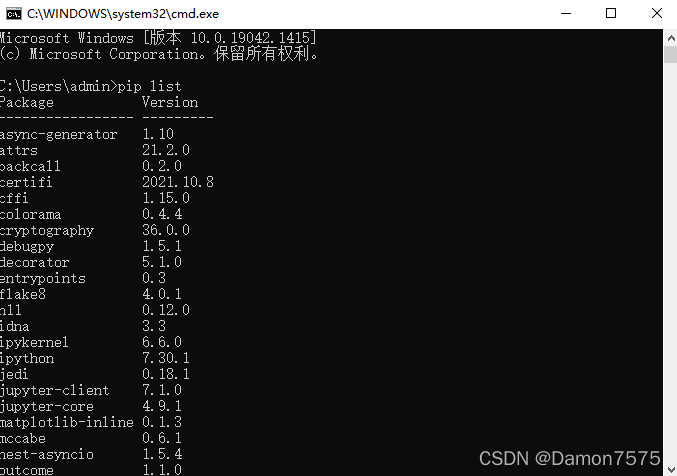Click the vertical scrollbar thumb
The height and width of the screenshot is (476, 677).
click(x=671, y=54)
